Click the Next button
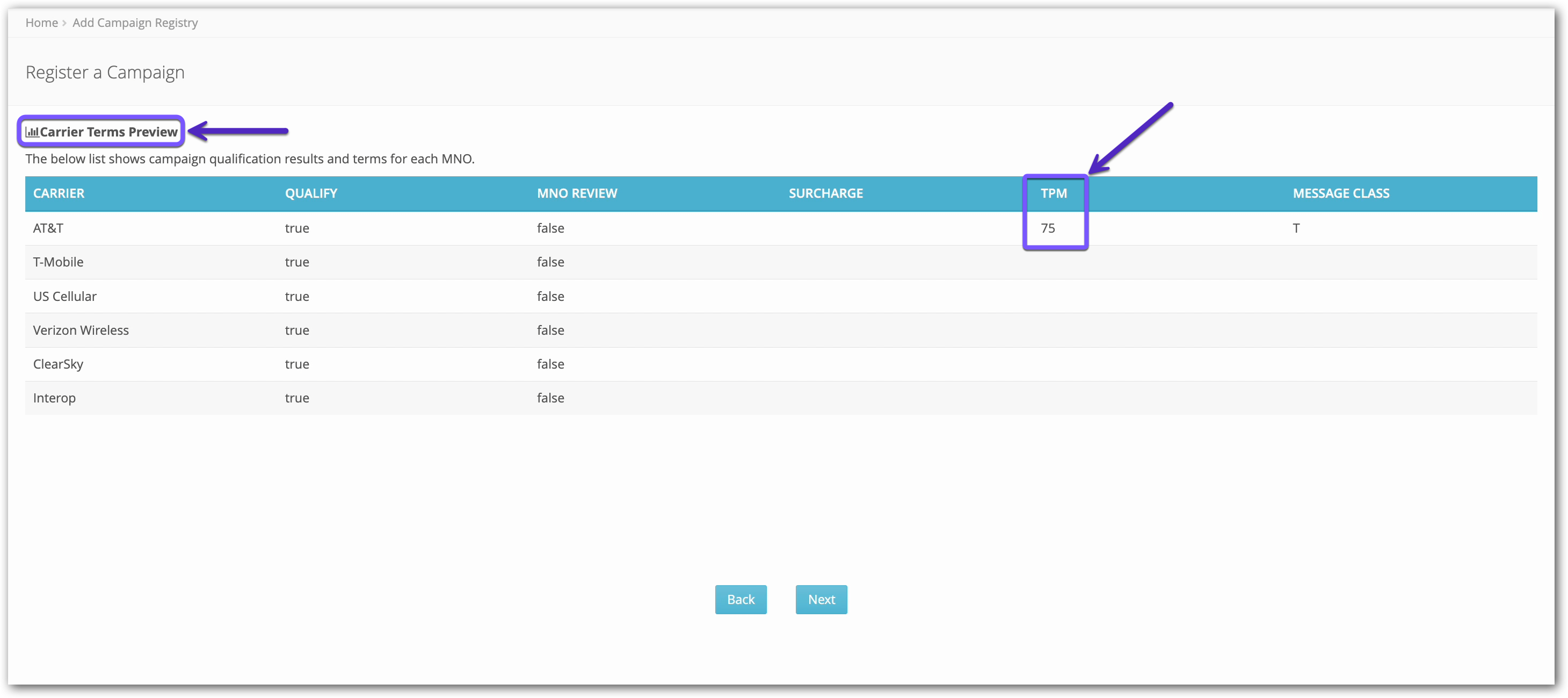This screenshot has width=1568, height=698. [x=821, y=599]
